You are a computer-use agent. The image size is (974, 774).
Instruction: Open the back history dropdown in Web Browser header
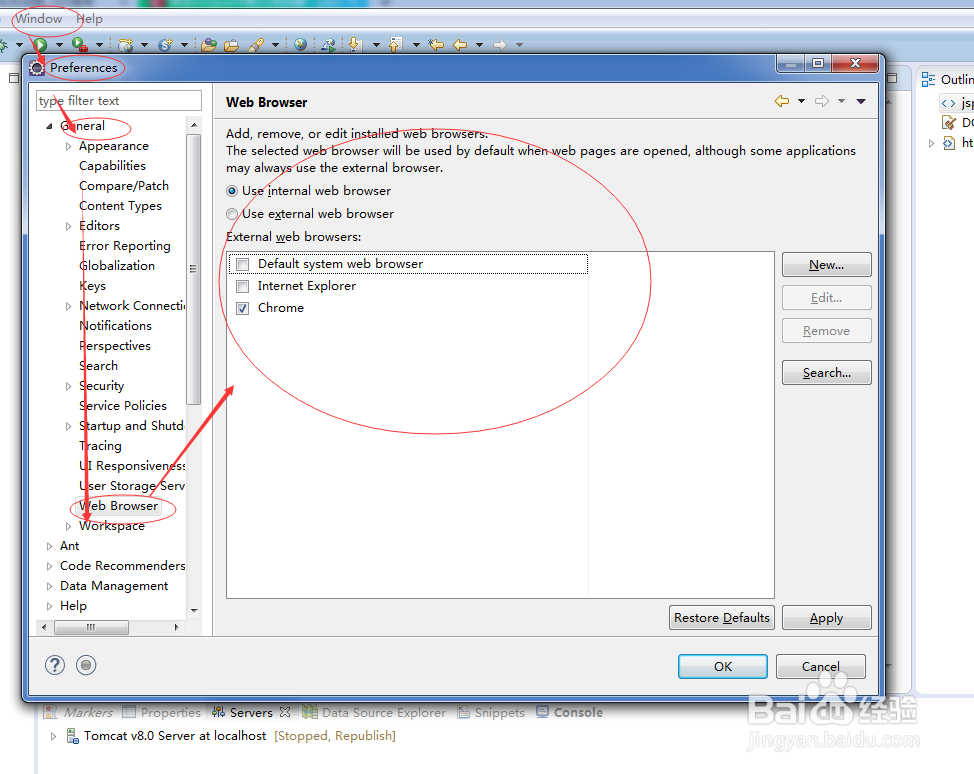click(801, 101)
